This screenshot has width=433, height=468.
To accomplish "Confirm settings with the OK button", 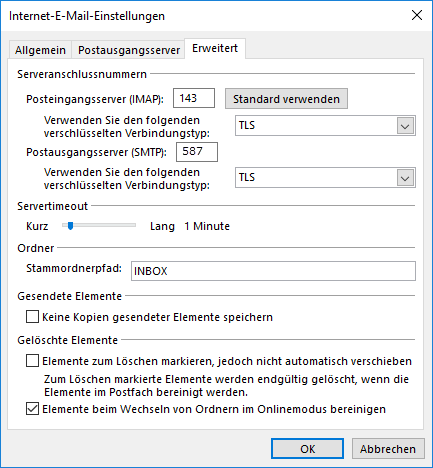I will point(307,449).
